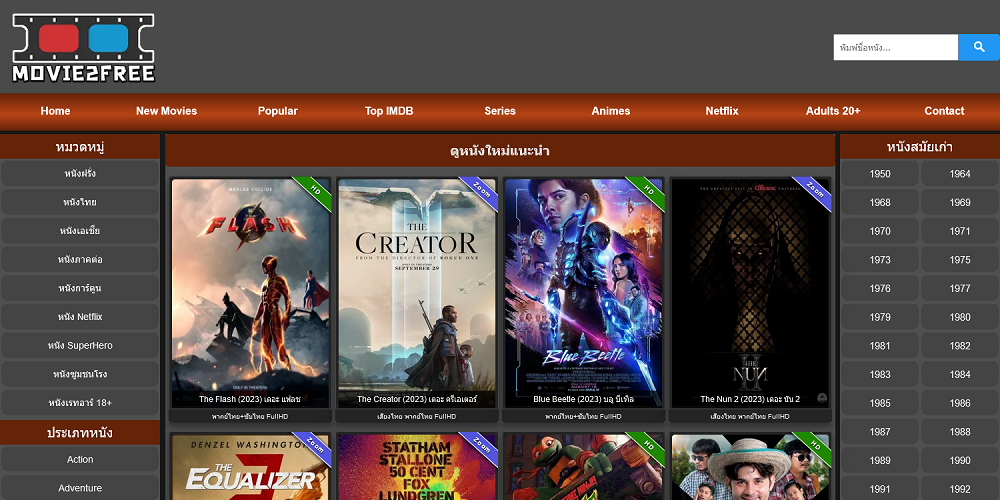Select year 1986
This screenshot has width=1000, height=500.
click(x=960, y=403)
